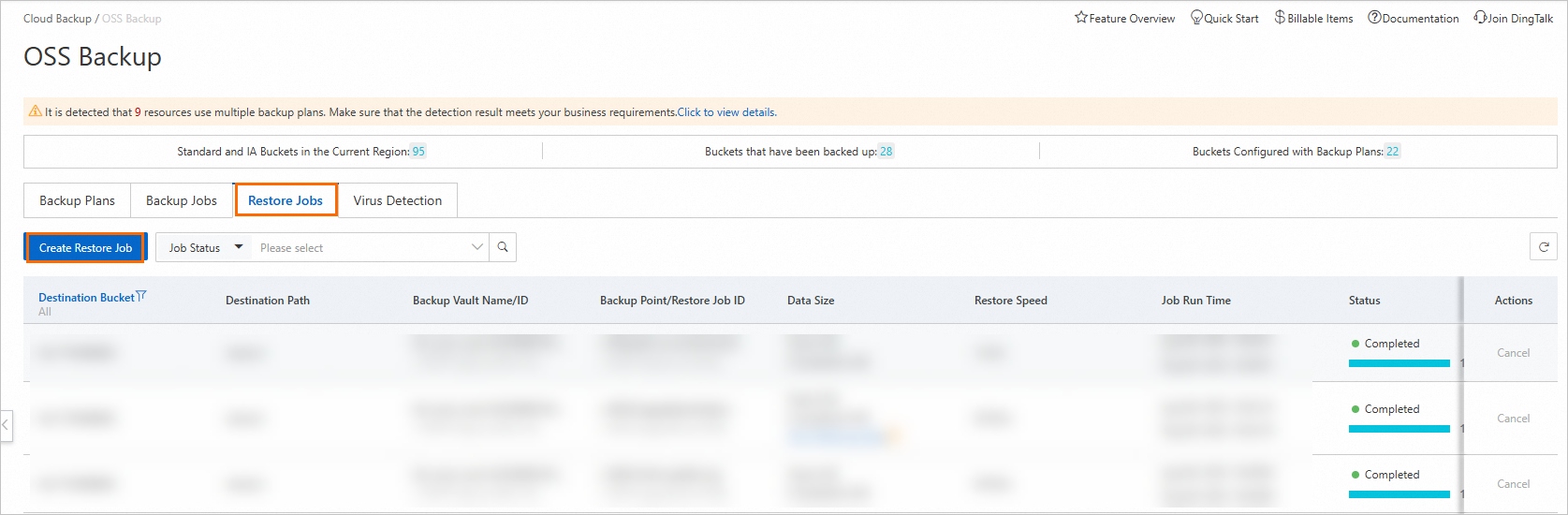Image resolution: width=1568 pixels, height=515 pixels.
Task: Click the Destination Bucket filter icon
Action: [141, 296]
